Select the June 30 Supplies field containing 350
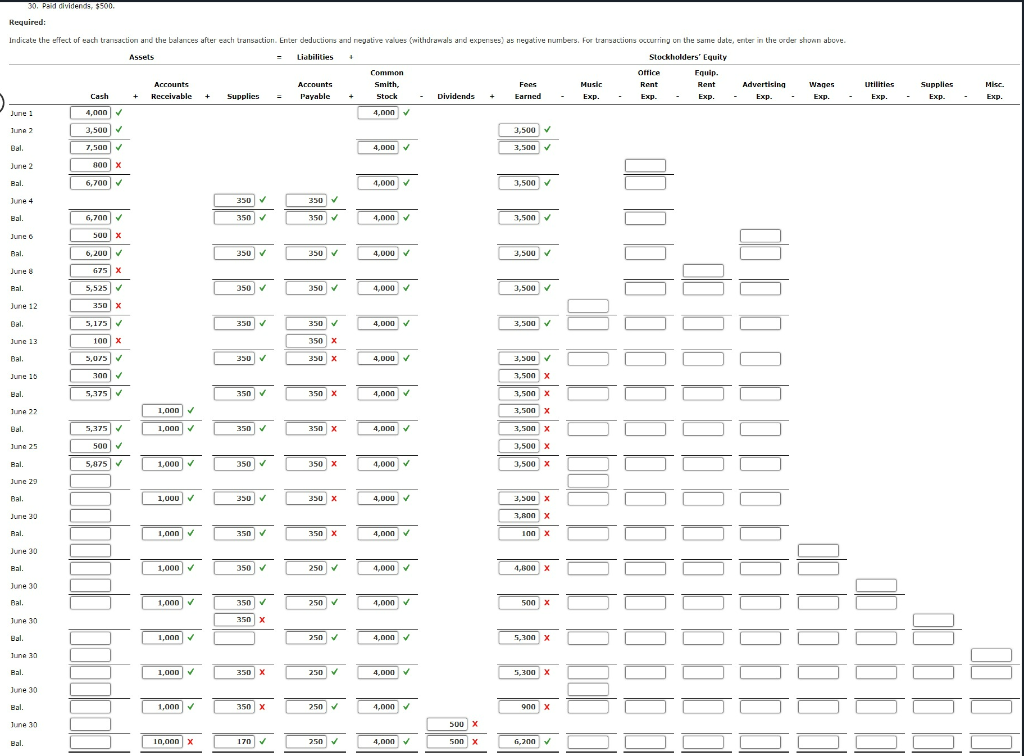Viewport: 1024px width, 756px height. tap(234, 620)
